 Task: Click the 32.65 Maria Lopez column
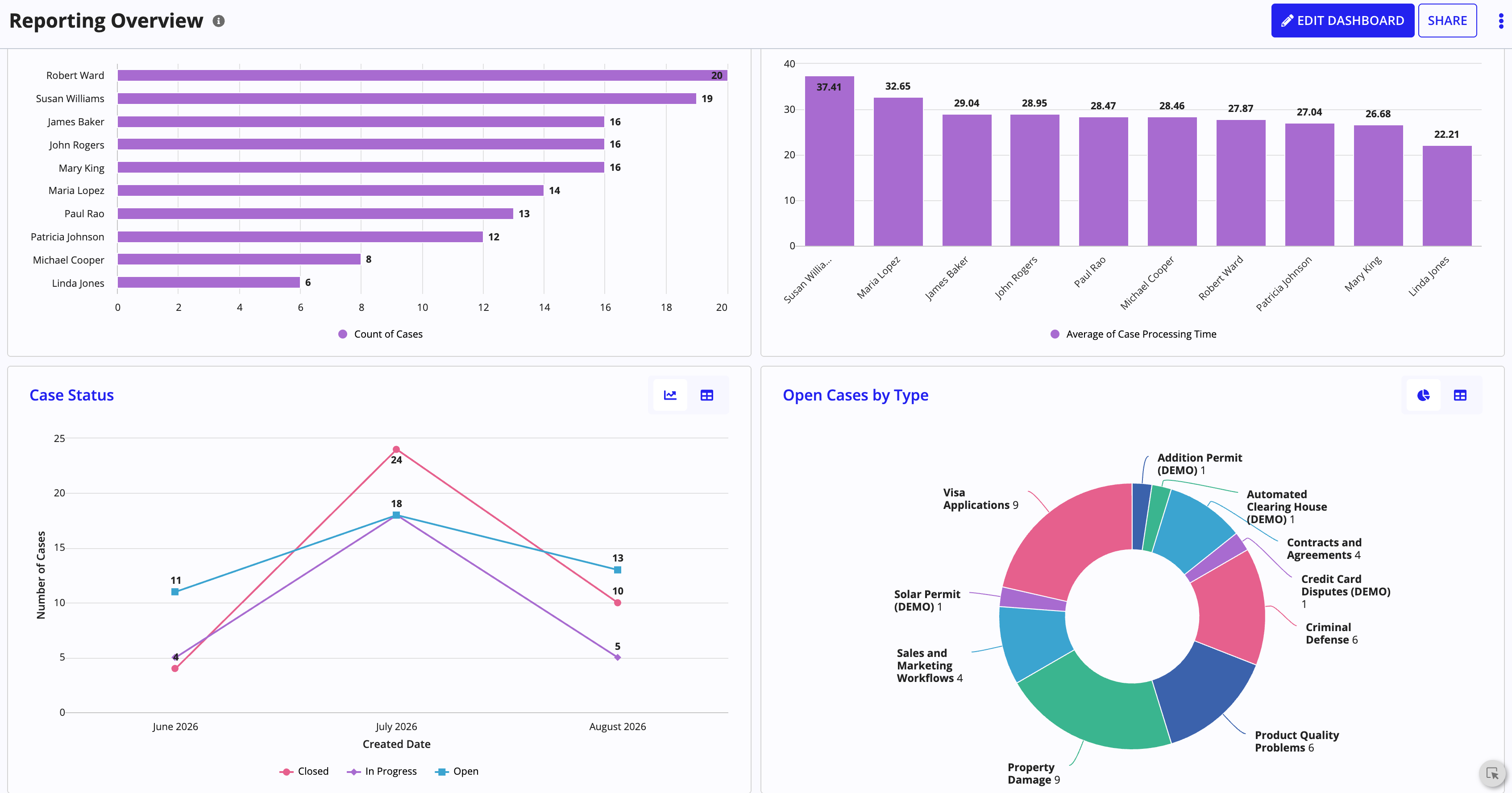tap(898, 172)
